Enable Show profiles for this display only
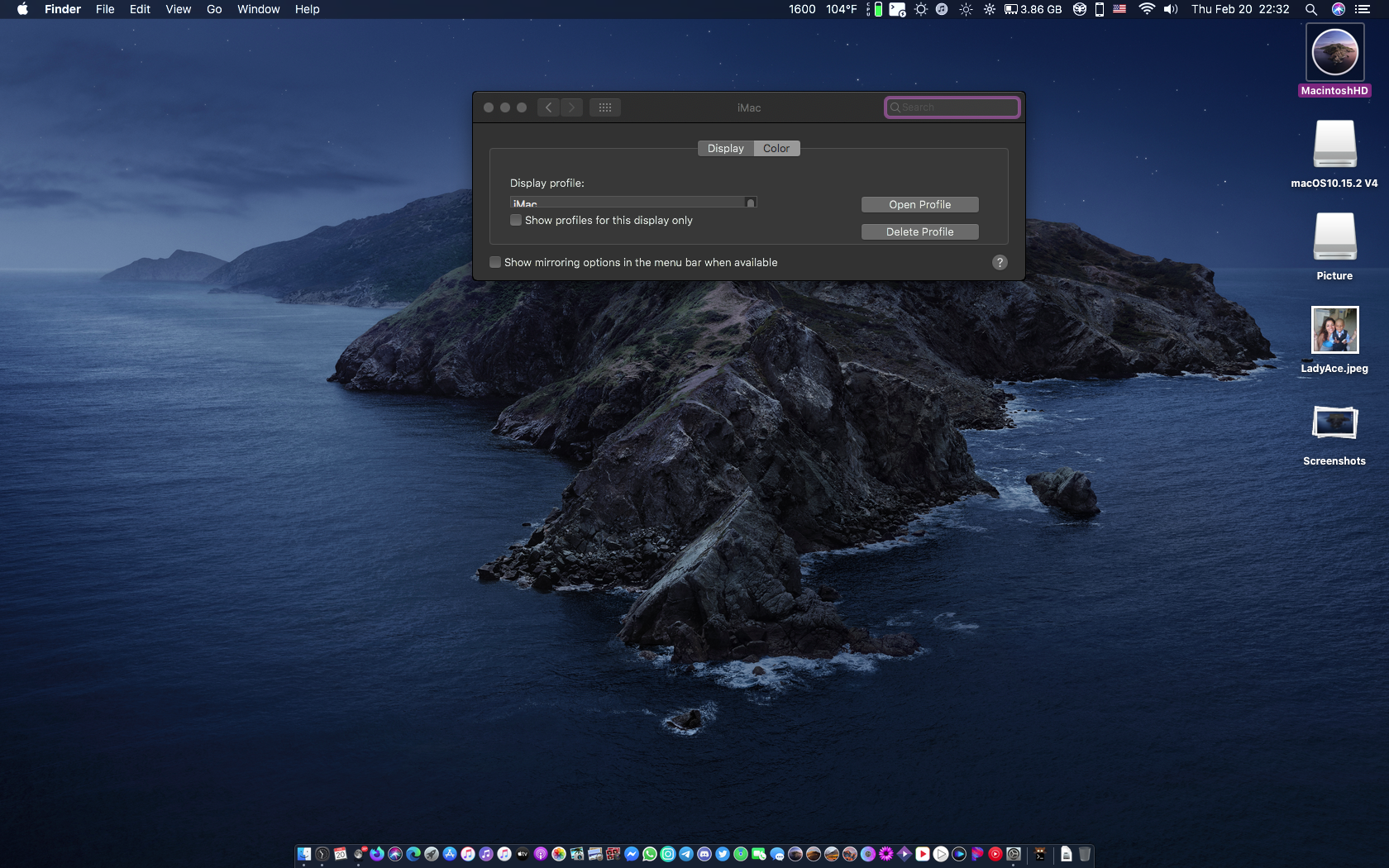The height and width of the screenshot is (868, 1389). 517,221
